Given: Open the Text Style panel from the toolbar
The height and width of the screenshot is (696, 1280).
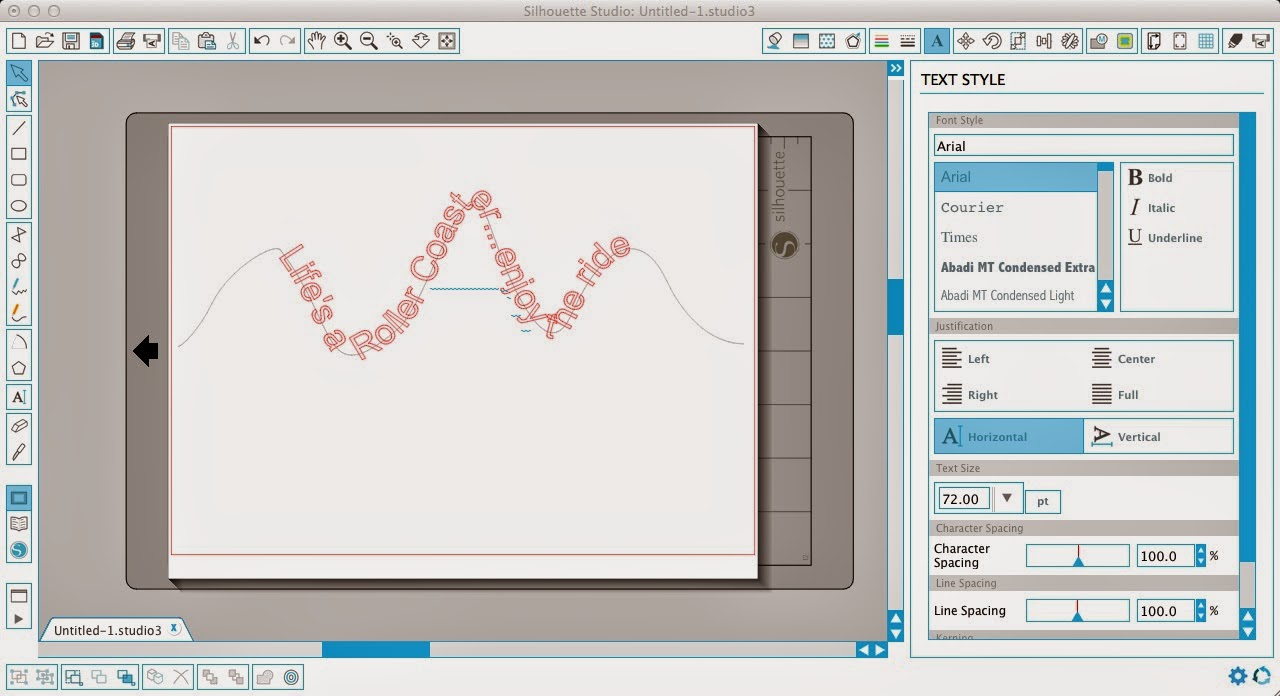Looking at the screenshot, I should click(937, 40).
